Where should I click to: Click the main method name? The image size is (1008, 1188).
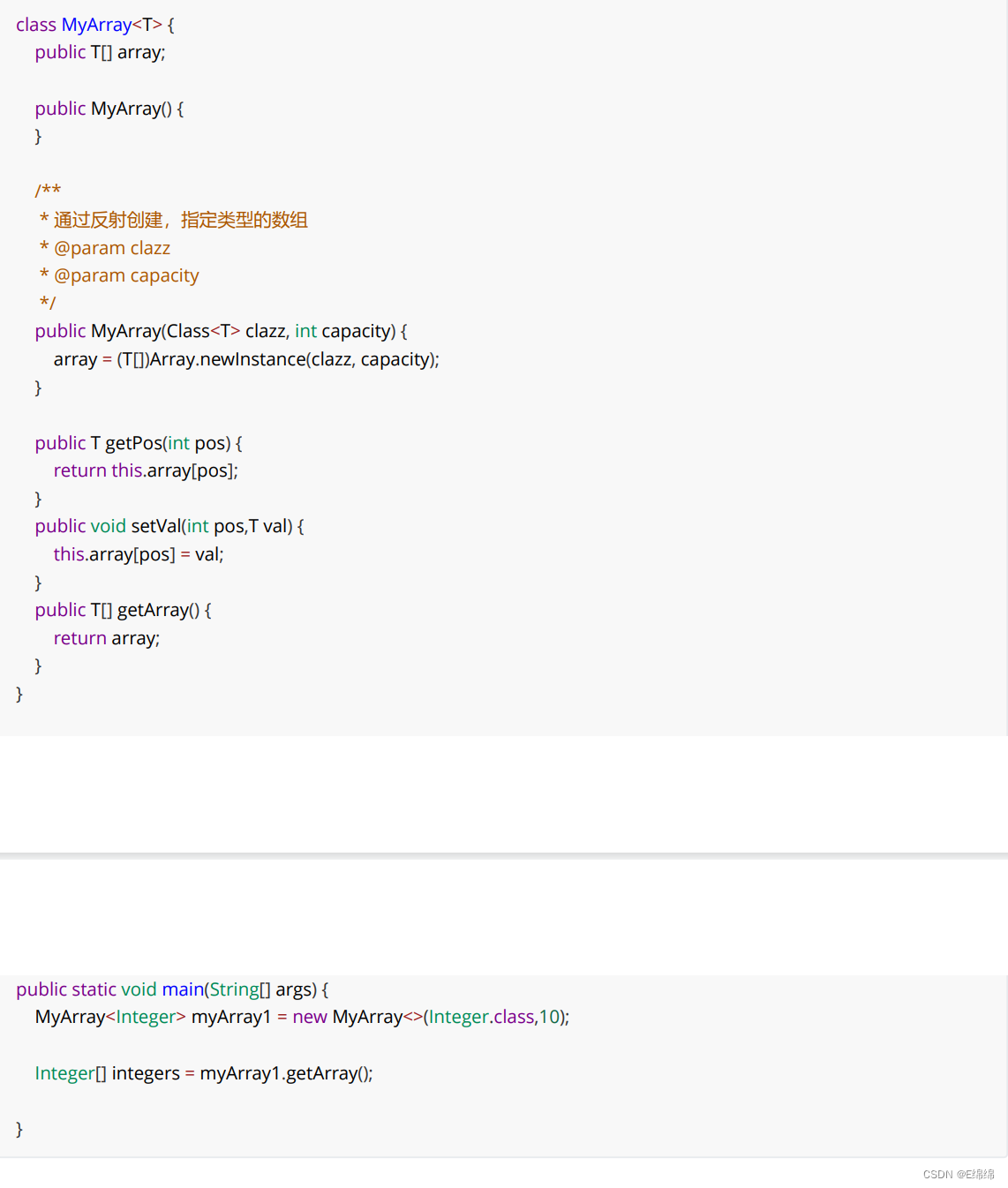point(183,989)
